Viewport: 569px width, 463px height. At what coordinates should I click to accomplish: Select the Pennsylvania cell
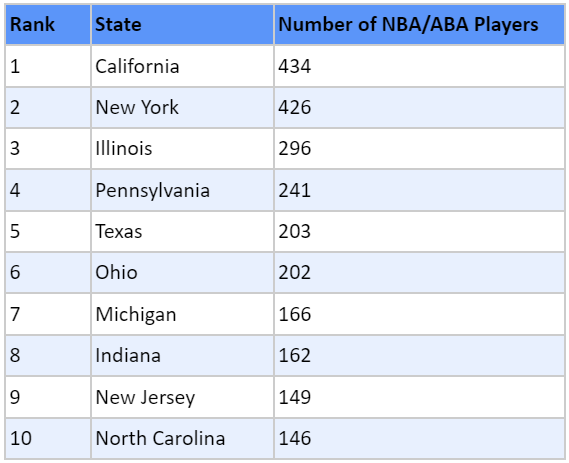183,190
